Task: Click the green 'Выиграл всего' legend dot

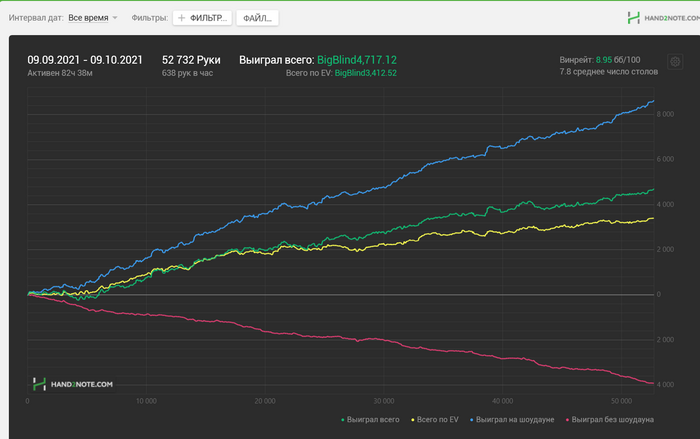Action: click(342, 420)
